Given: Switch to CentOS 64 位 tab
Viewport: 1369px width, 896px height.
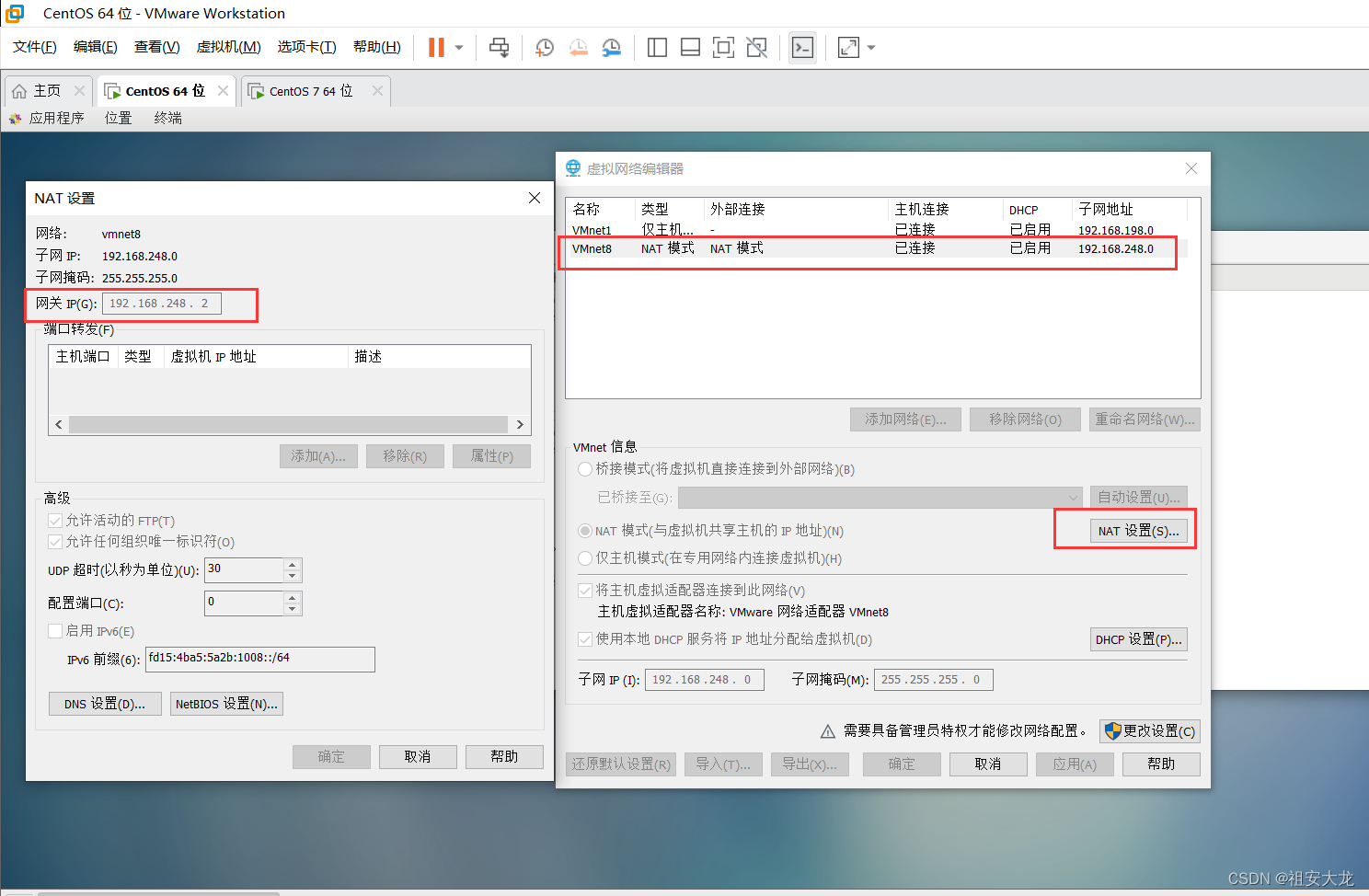Looking at the screenshot, I should (x=166, y=91).
